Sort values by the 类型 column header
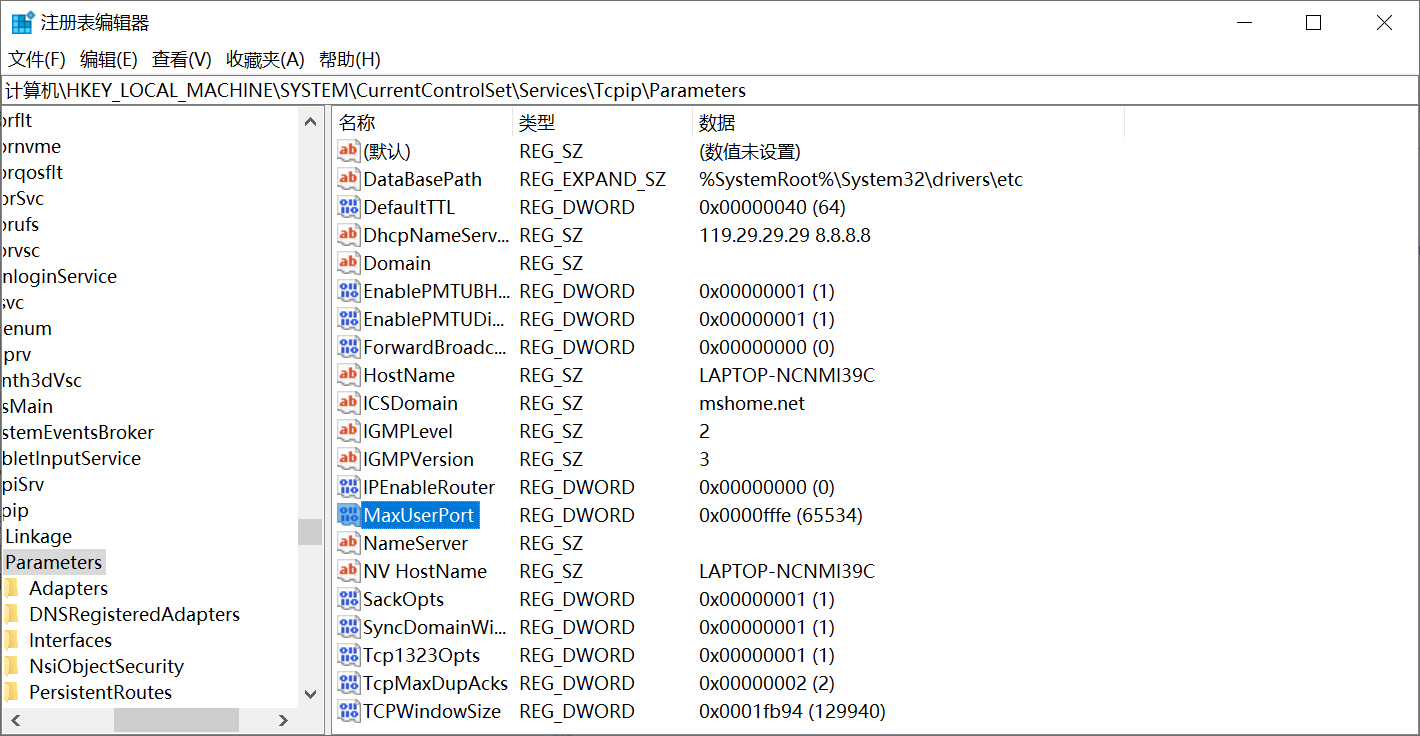The height and width of the screenshot is (736, 1420). 602,123
